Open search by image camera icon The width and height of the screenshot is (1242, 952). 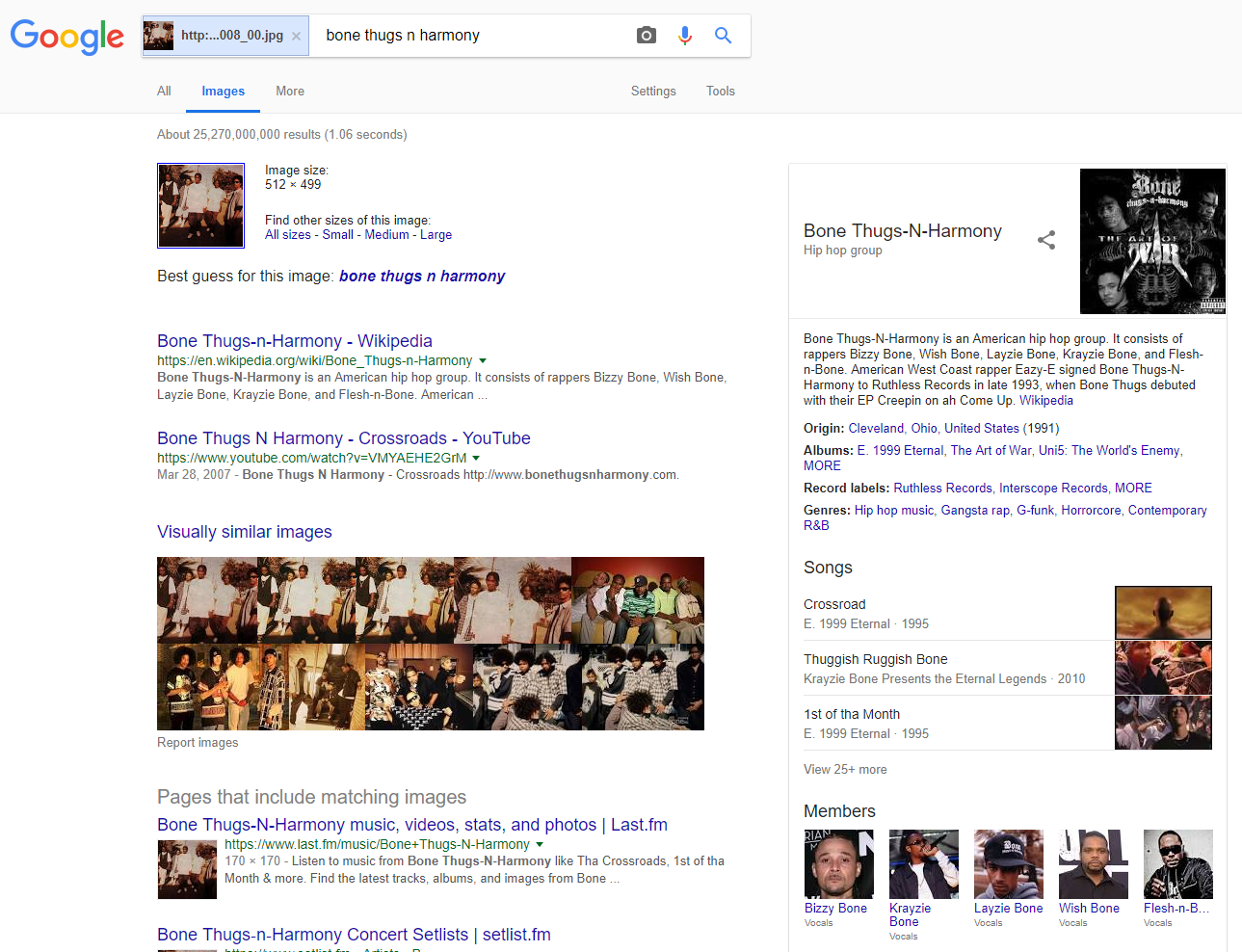pyautogui.click(x=647, y=36)
